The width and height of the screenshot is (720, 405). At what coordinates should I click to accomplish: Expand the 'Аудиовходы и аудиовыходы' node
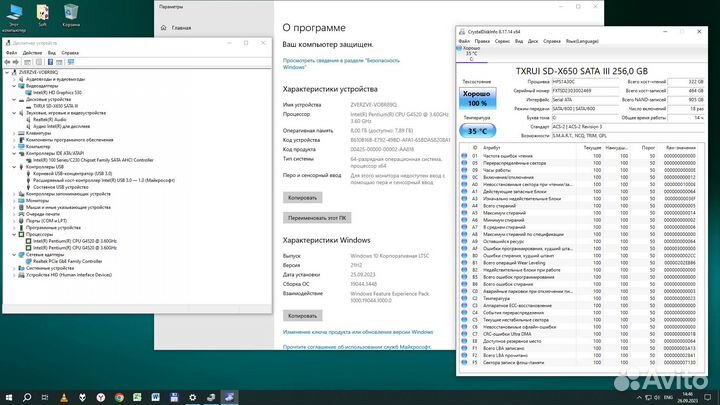click(x=14, y=79)
